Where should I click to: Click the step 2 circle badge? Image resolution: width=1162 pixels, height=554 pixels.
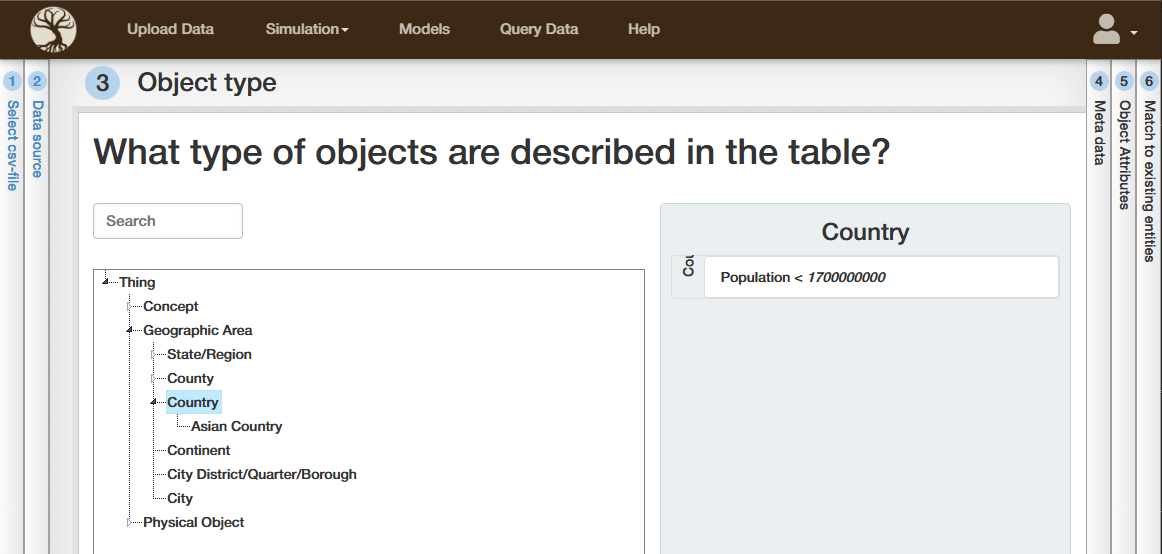click(37, 81)
